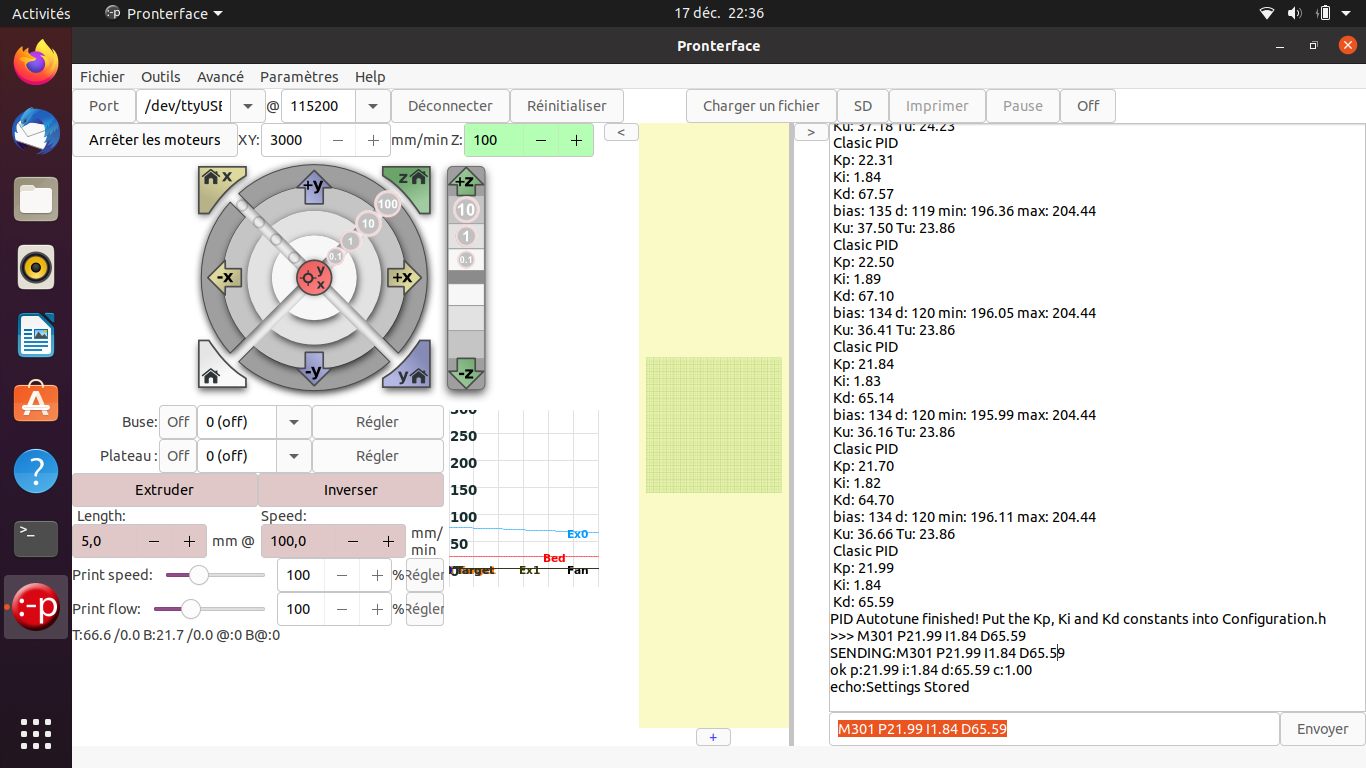Click the G-code command input field
Screen dimensions: 1366x768
tap(1054, 729)
